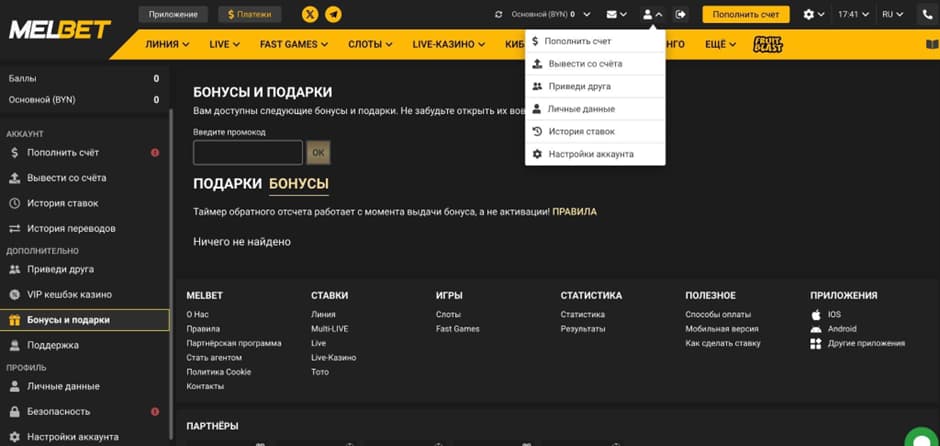Open the ПРАВИЛА link after the timer notice

pos(574,212)
